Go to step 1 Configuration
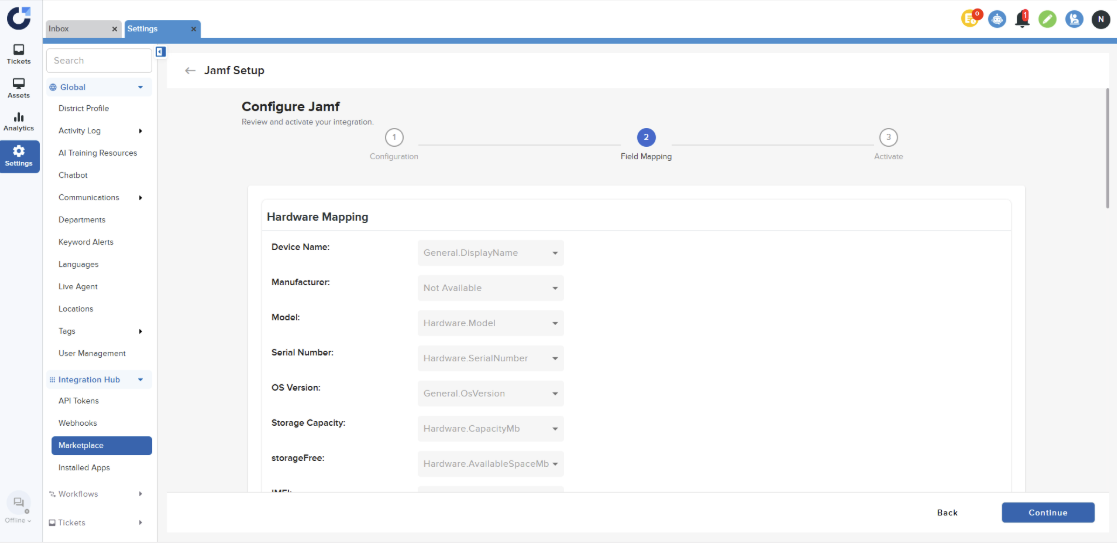1117x543 pixels. pyautogui.click(x=394, y=138)
